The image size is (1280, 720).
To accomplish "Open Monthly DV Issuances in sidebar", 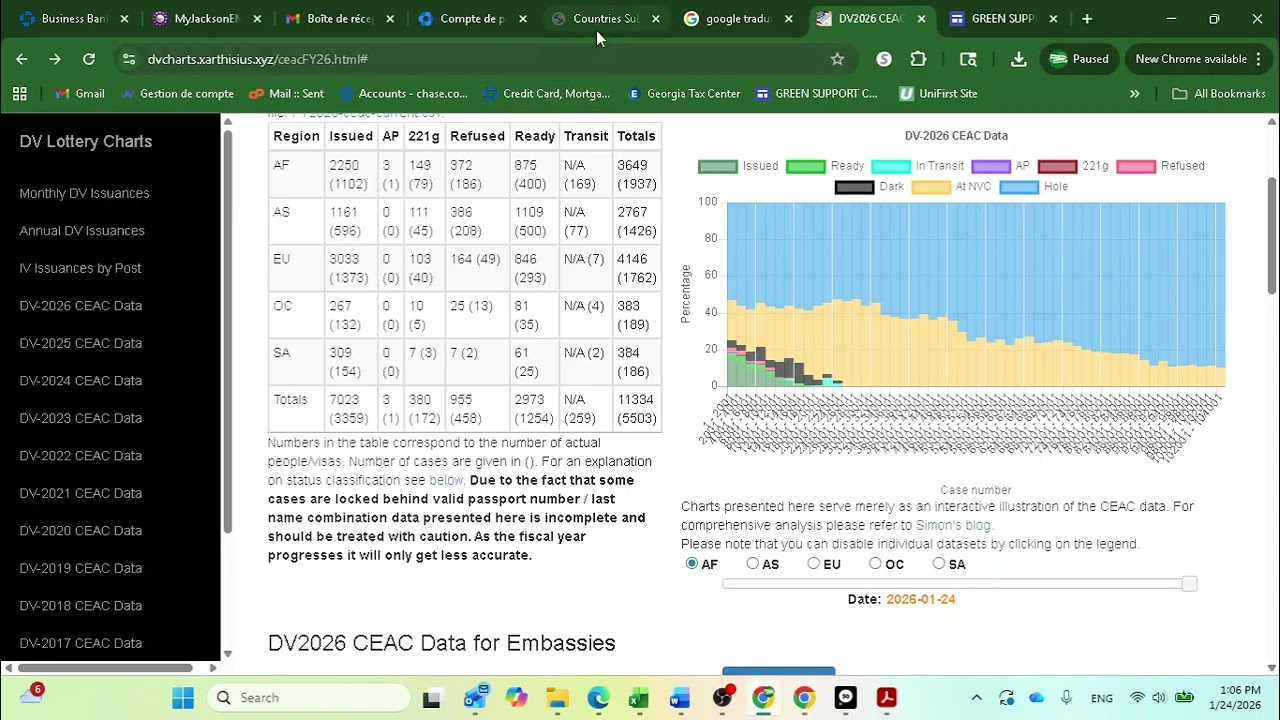I will pos(84,193).
